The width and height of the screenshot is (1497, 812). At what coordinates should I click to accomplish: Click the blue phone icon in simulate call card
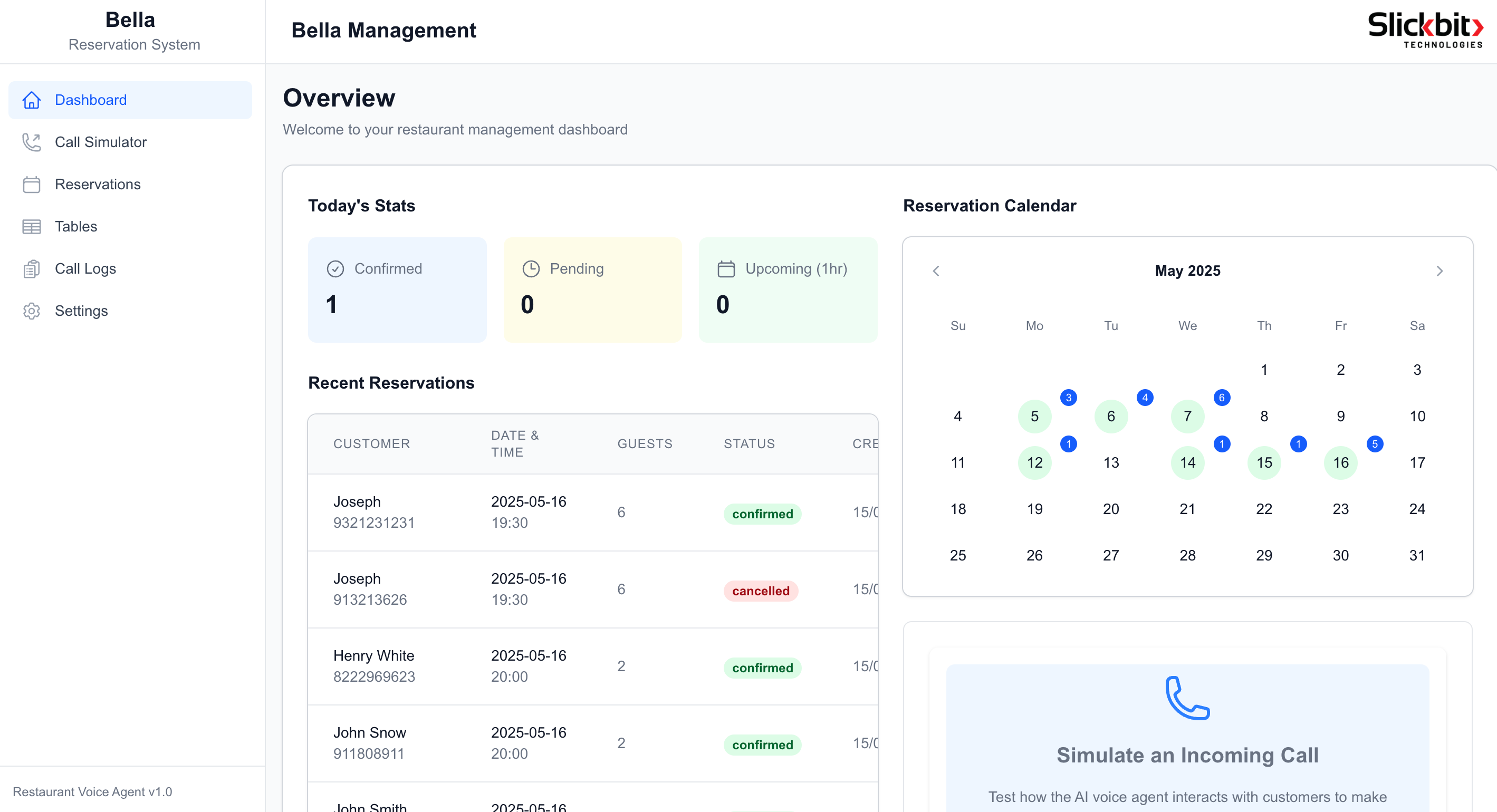tap(1187, 698)
